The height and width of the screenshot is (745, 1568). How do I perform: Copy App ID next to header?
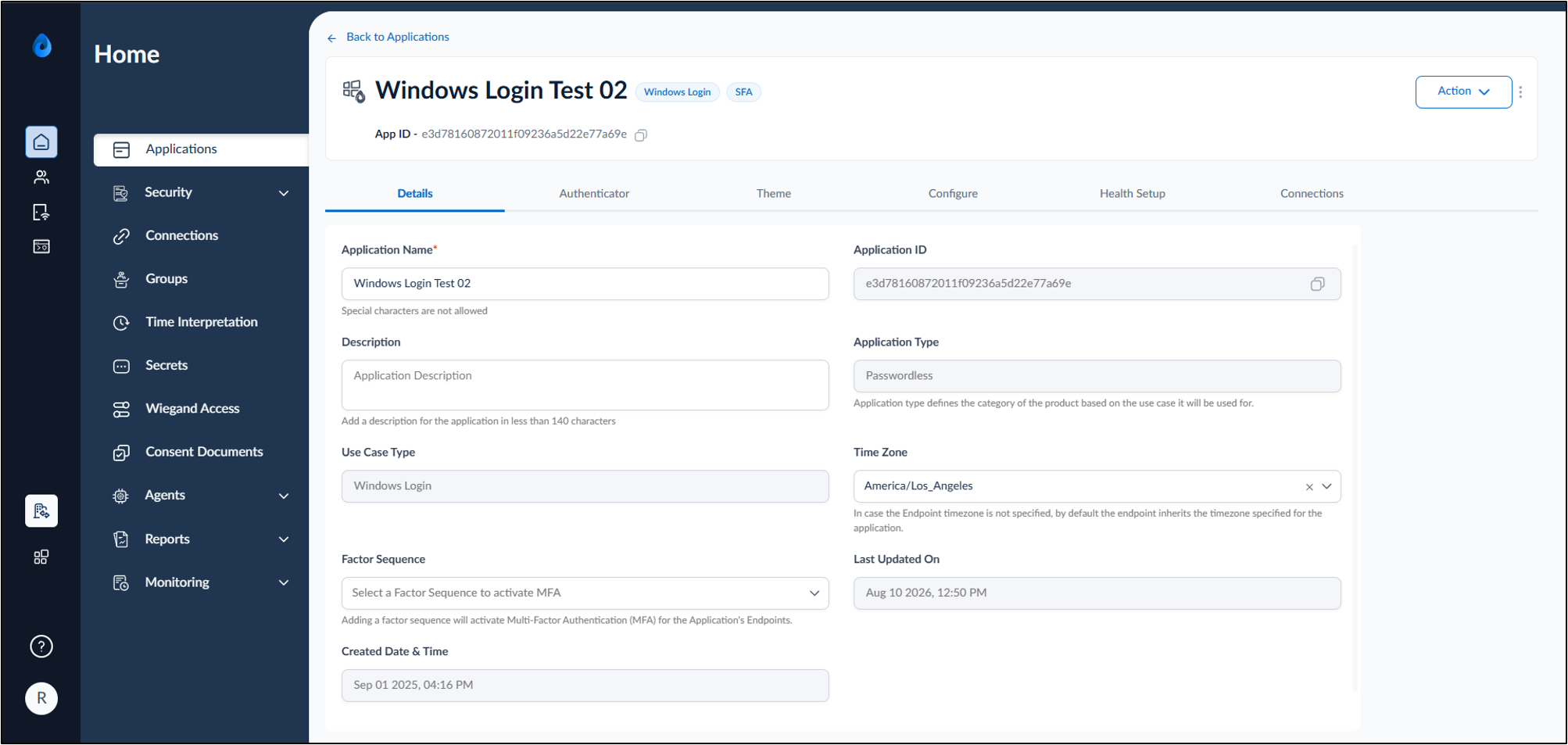click(641, 135)
